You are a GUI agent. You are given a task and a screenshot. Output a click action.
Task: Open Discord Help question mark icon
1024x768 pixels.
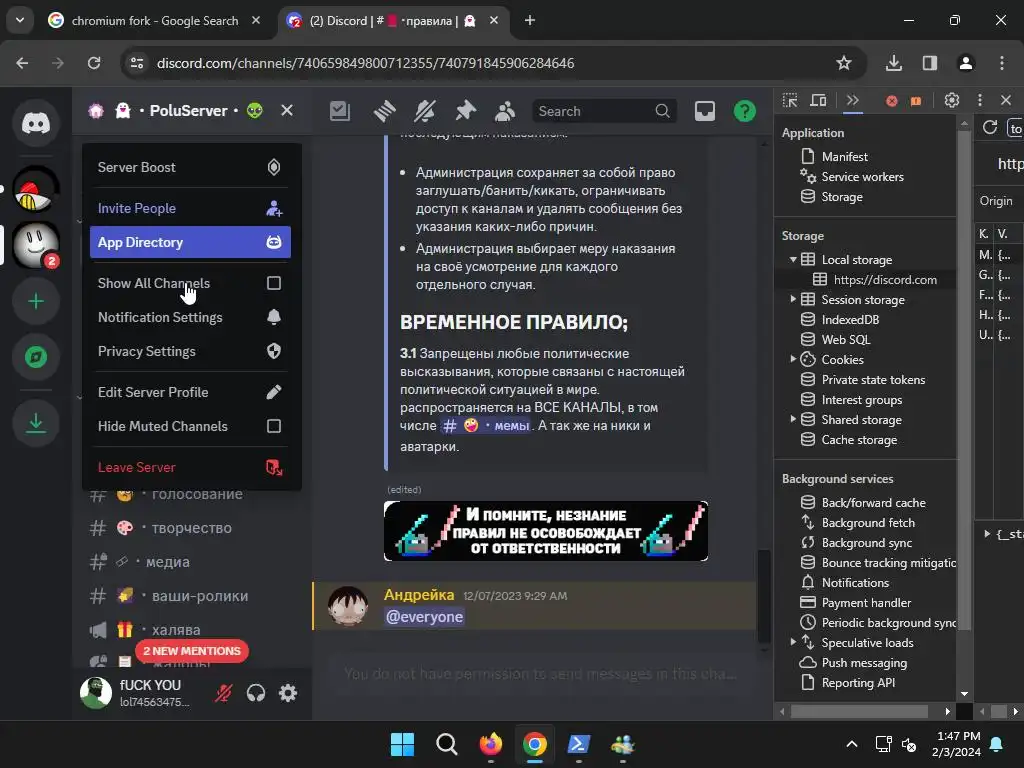click(744, 111)
